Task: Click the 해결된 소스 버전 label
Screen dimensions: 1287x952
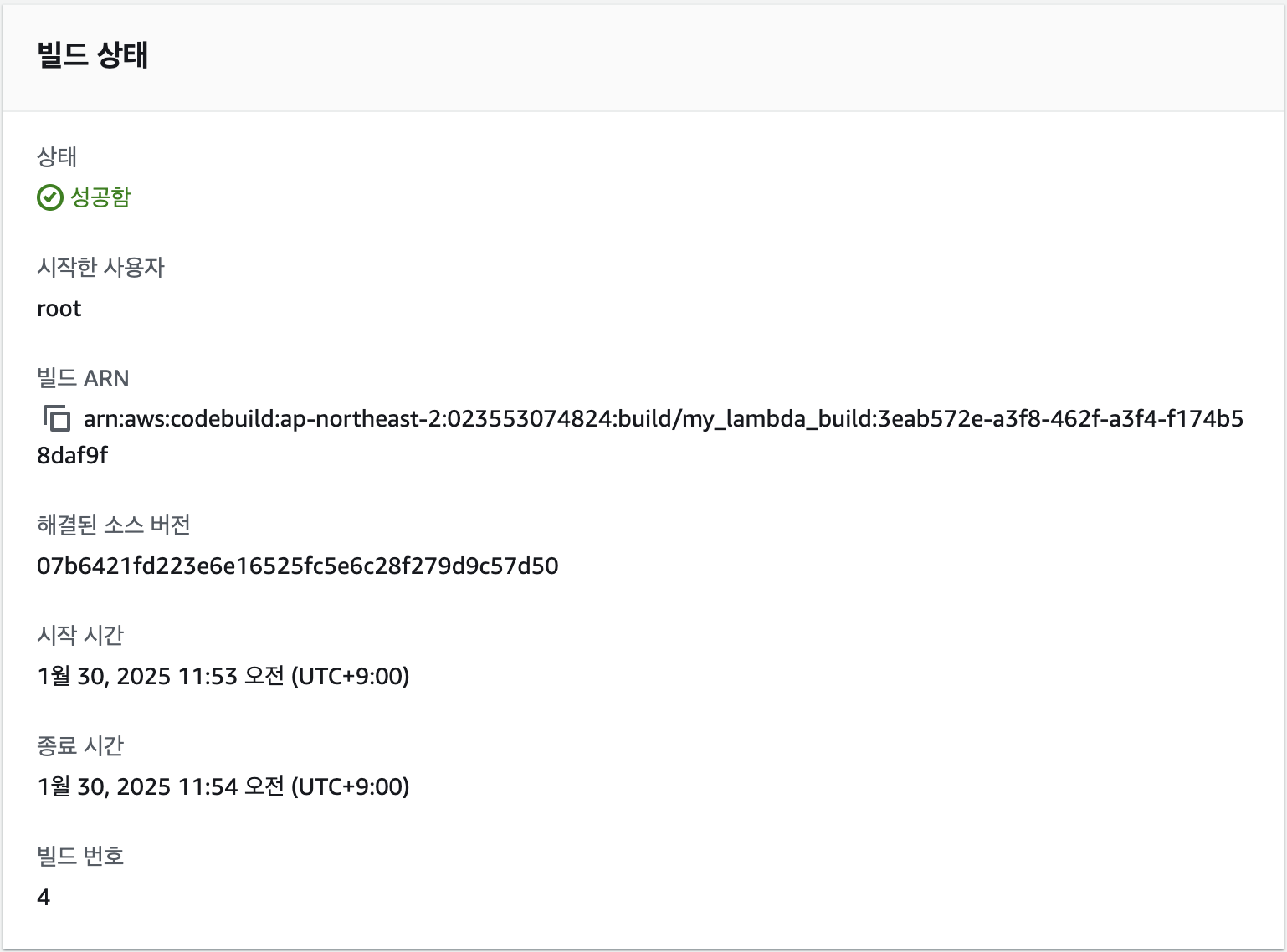Action: point(114,525)
